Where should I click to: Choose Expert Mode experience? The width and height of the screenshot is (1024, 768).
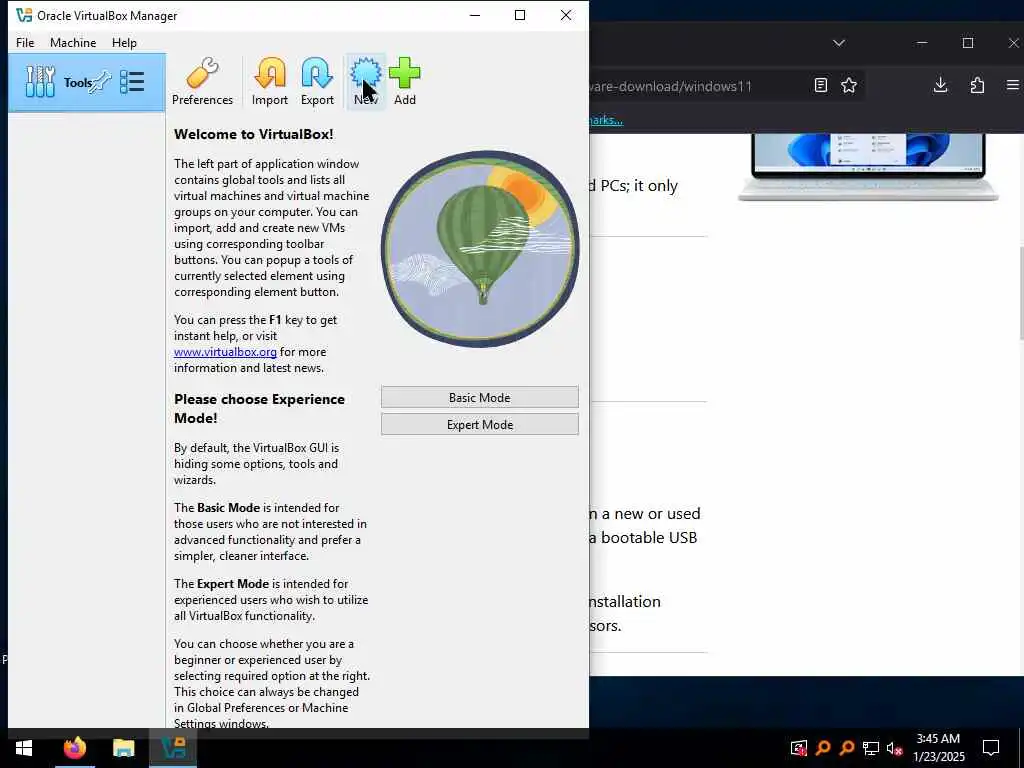479,424
